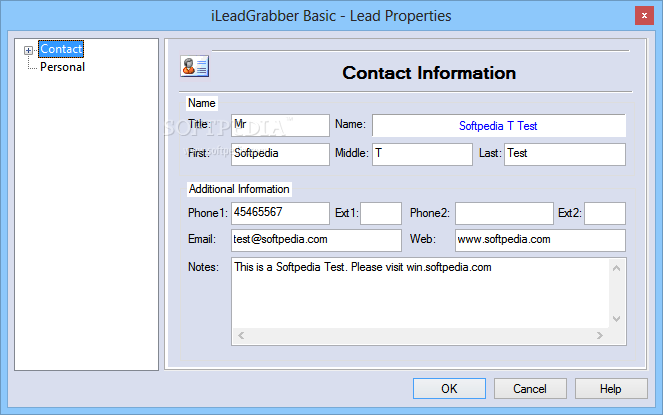Viewport: 663px width, 415px height.
Task: Click the Web address field
Action: pos(540,240)
